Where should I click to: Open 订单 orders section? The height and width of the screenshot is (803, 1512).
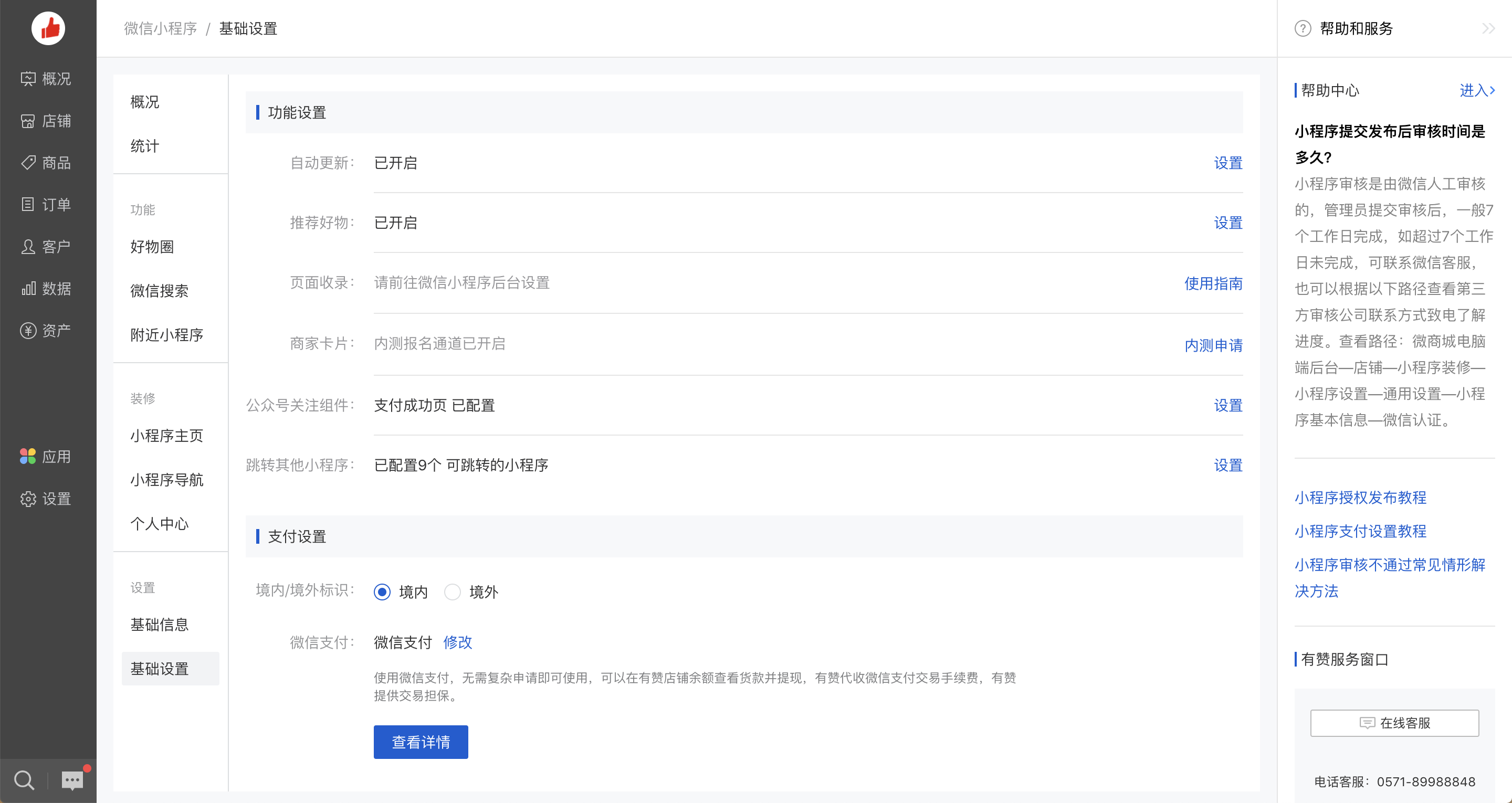point(46,204)
